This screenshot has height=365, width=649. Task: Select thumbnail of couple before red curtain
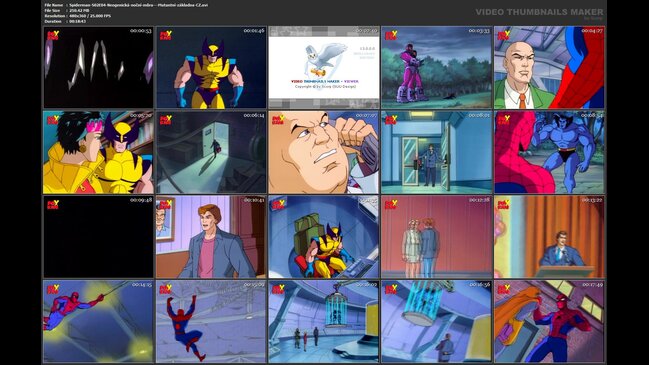click(x=436, y=237)
